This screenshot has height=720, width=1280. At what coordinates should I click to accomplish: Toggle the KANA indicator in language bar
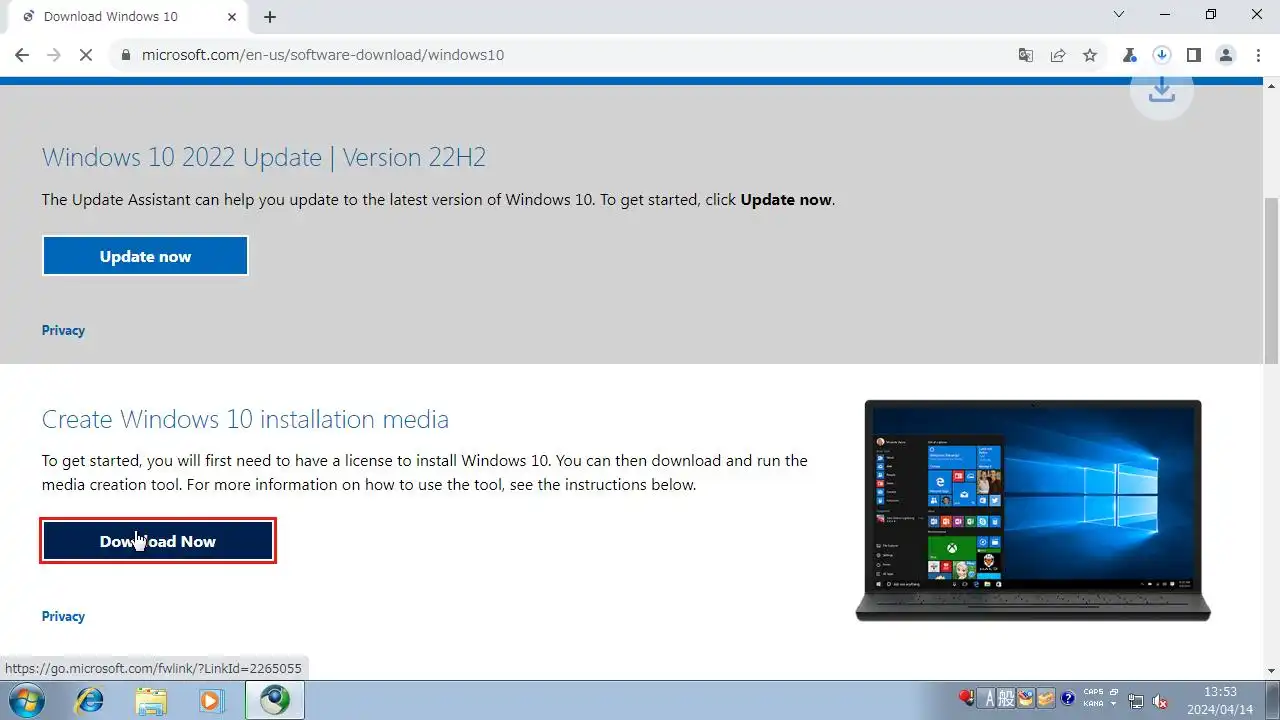1093,704
